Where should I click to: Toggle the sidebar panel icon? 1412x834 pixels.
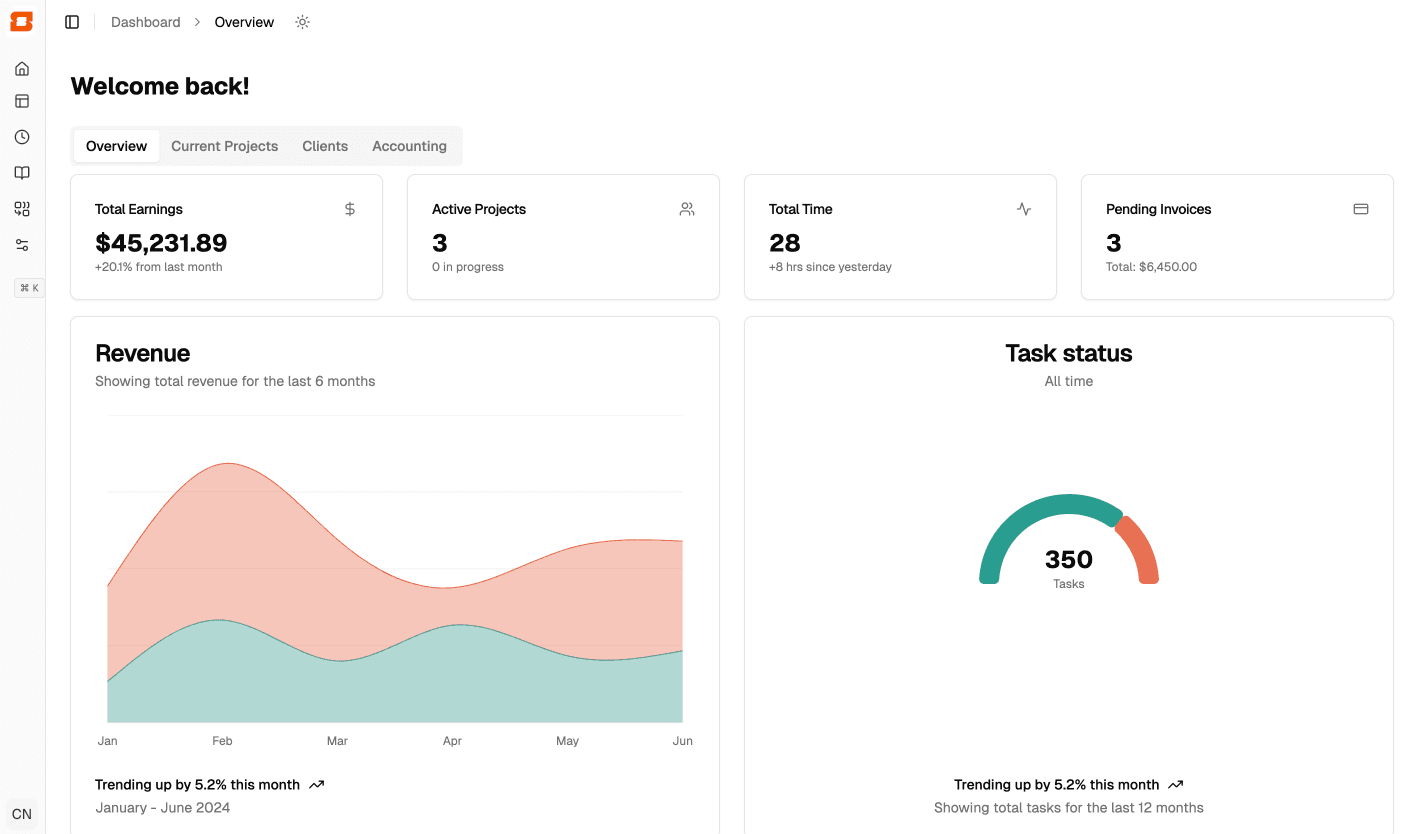(x=72, y=22)
